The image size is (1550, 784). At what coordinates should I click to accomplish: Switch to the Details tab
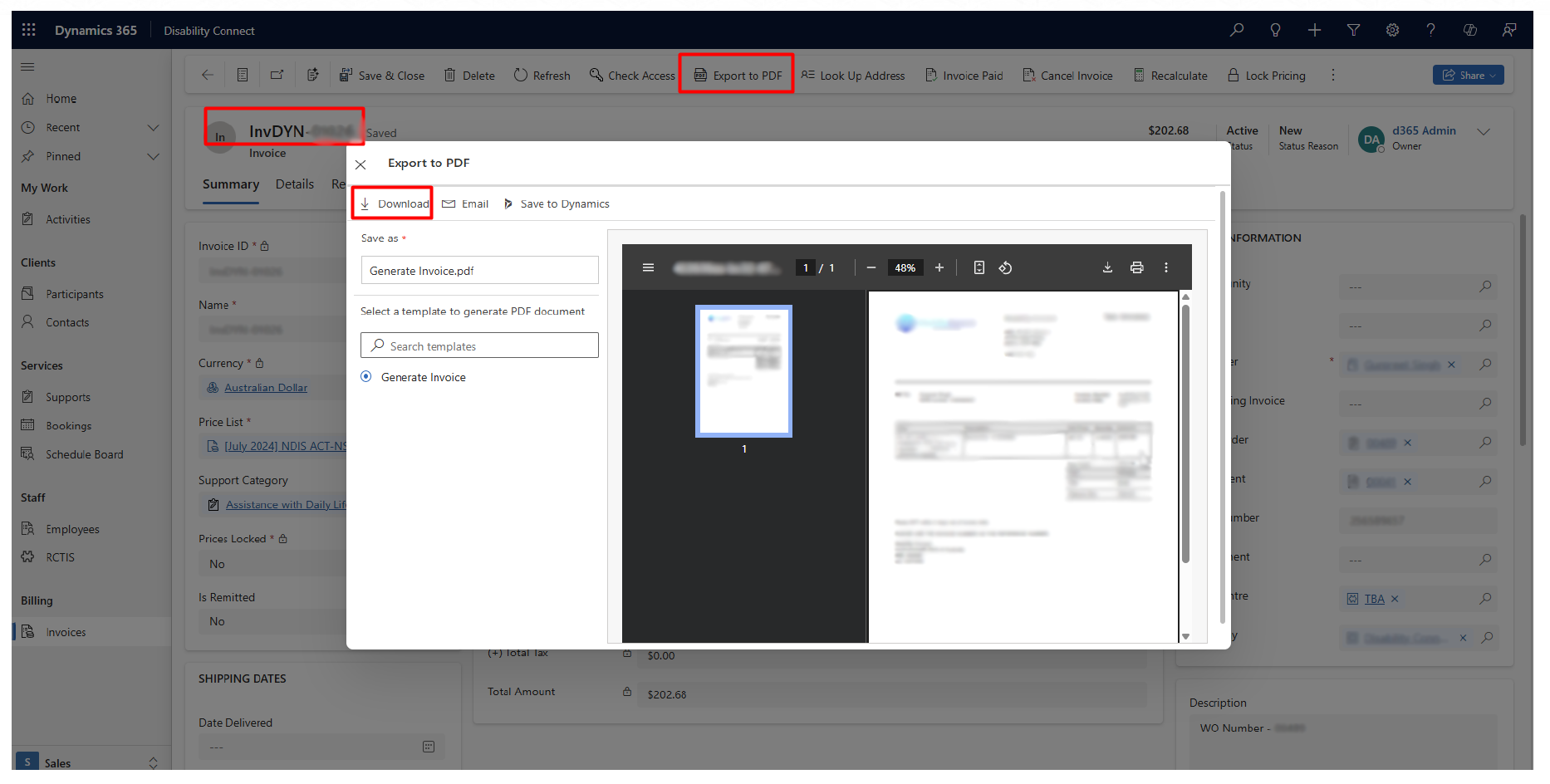295,184
